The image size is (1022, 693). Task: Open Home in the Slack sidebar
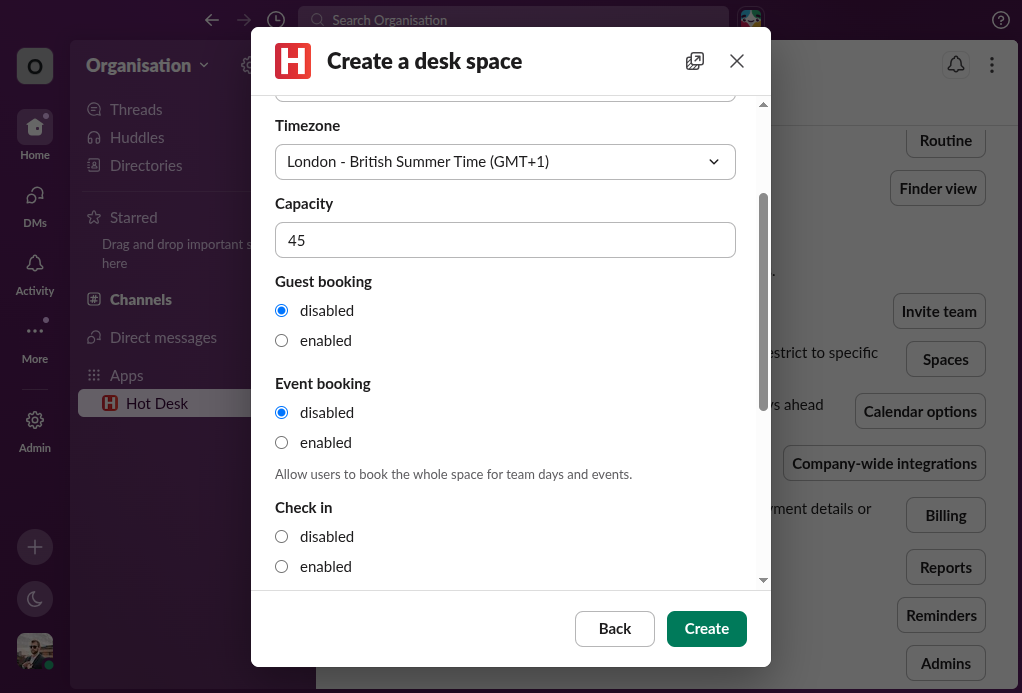pyautogui.click(x=35, y=136)
